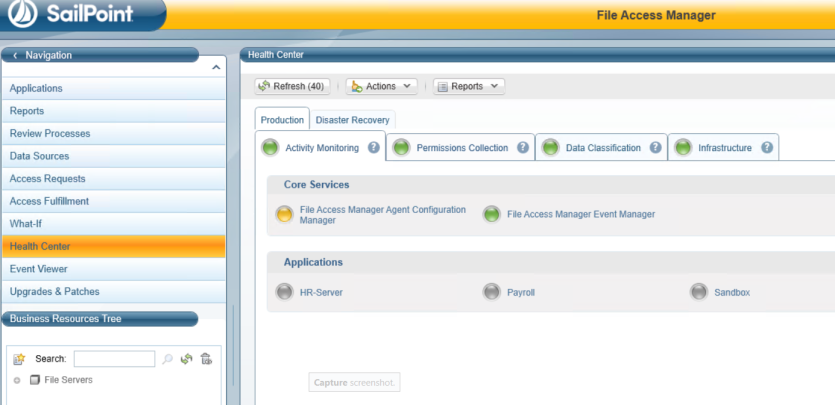835x405 pixels.
Task: Click the Business Resources Tree search field
Action: (x=114, y=359)
